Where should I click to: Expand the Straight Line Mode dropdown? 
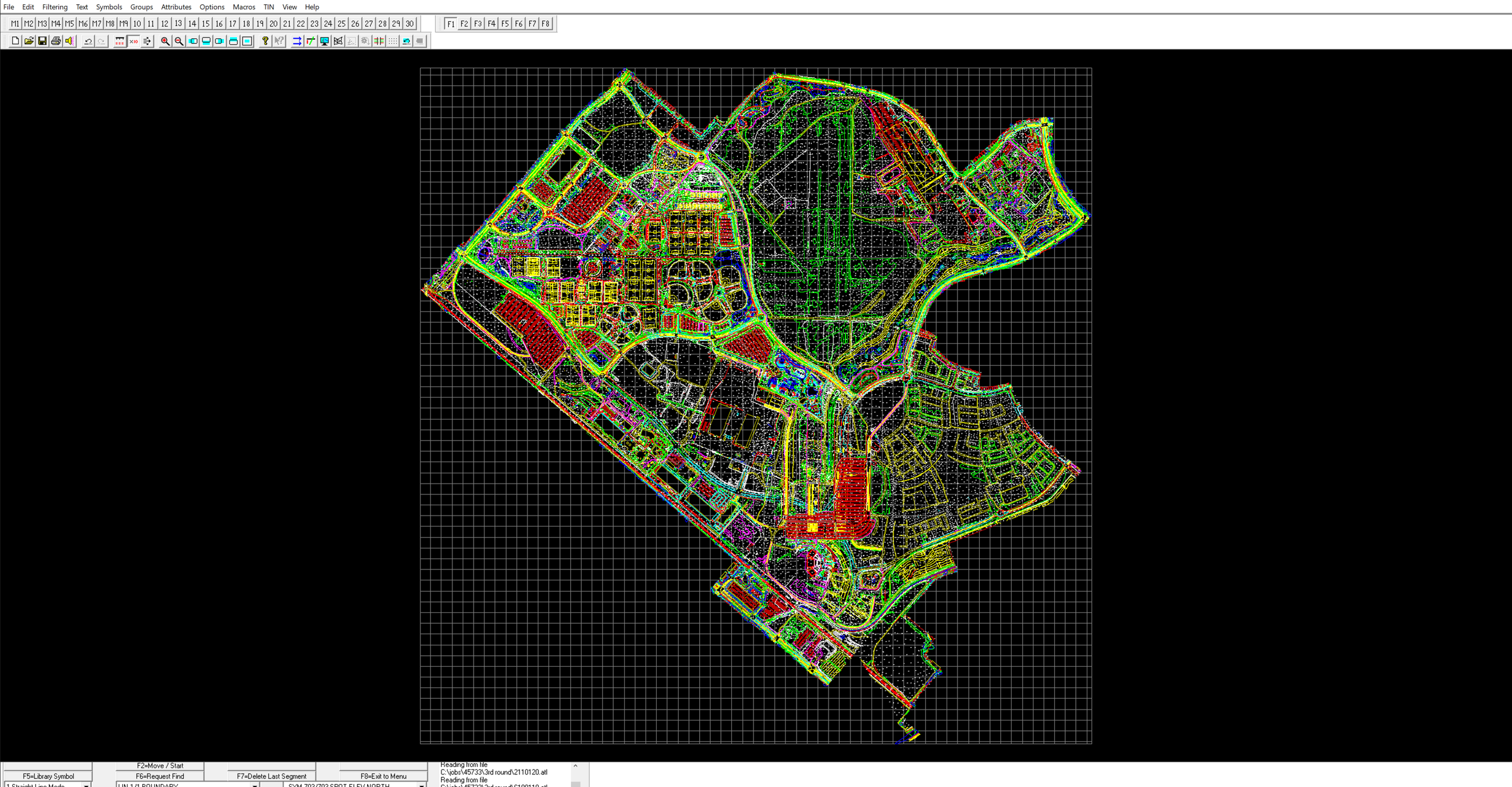click(86, 785)
